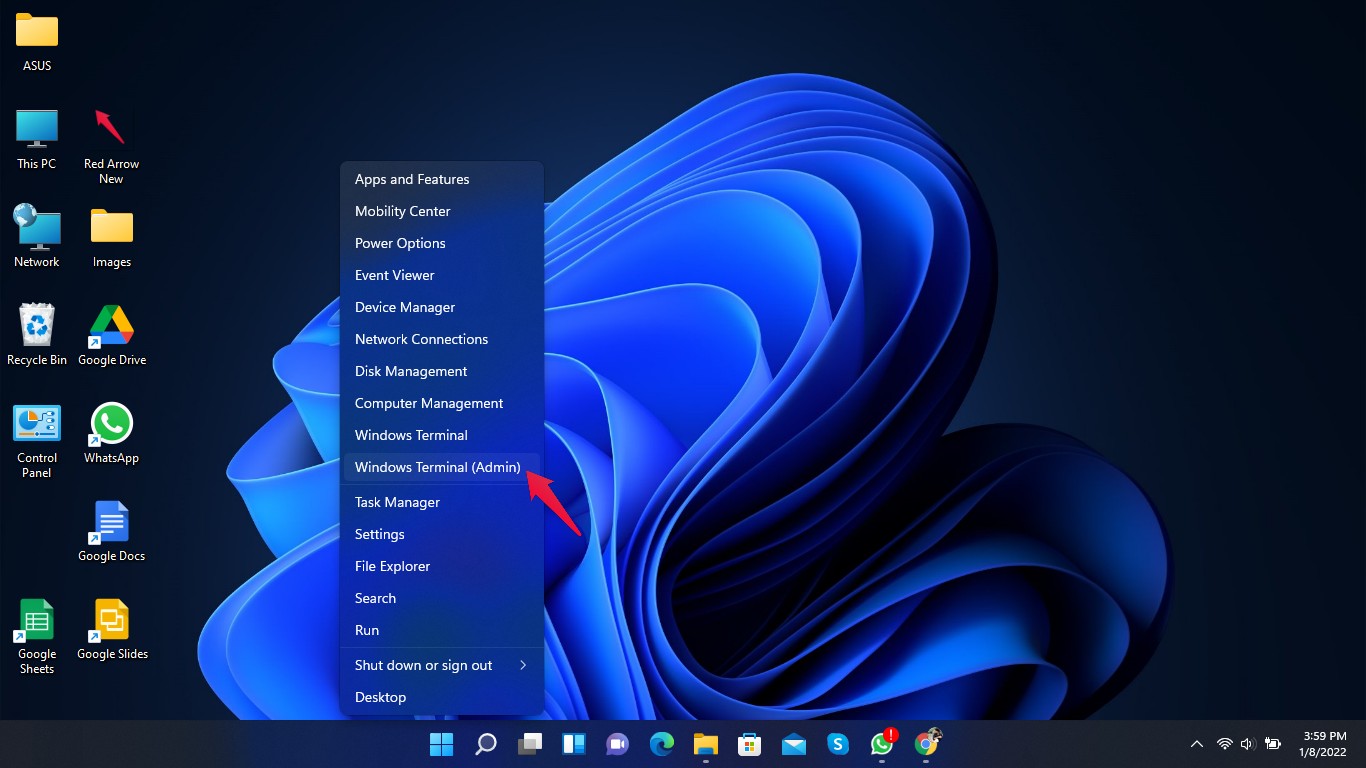
Task: Open Task View from the taskbar
Action: click(x=530, y=744)
